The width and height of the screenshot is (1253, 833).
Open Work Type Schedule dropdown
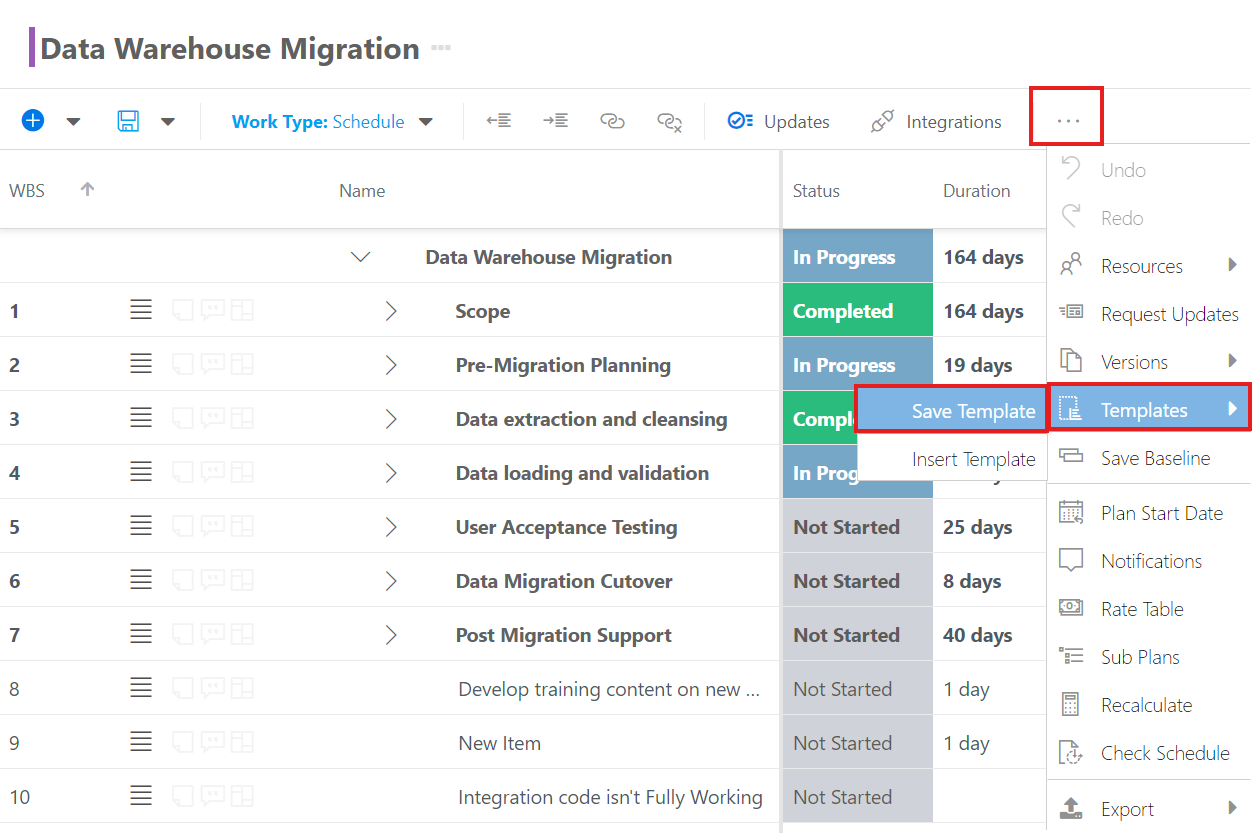pyautogui.click(x=332, y=122)
